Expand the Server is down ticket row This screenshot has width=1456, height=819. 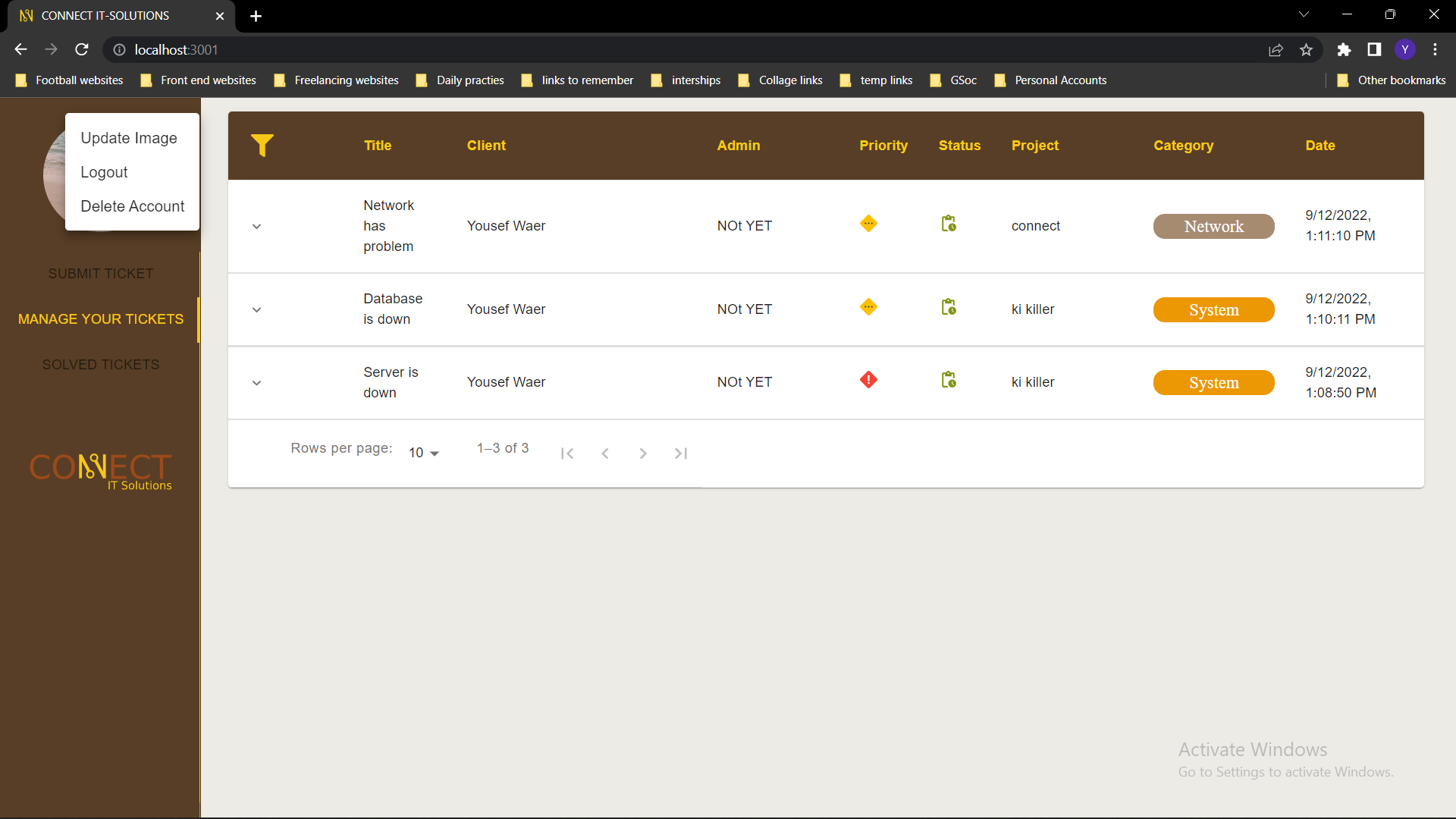(x=256, y=383)
